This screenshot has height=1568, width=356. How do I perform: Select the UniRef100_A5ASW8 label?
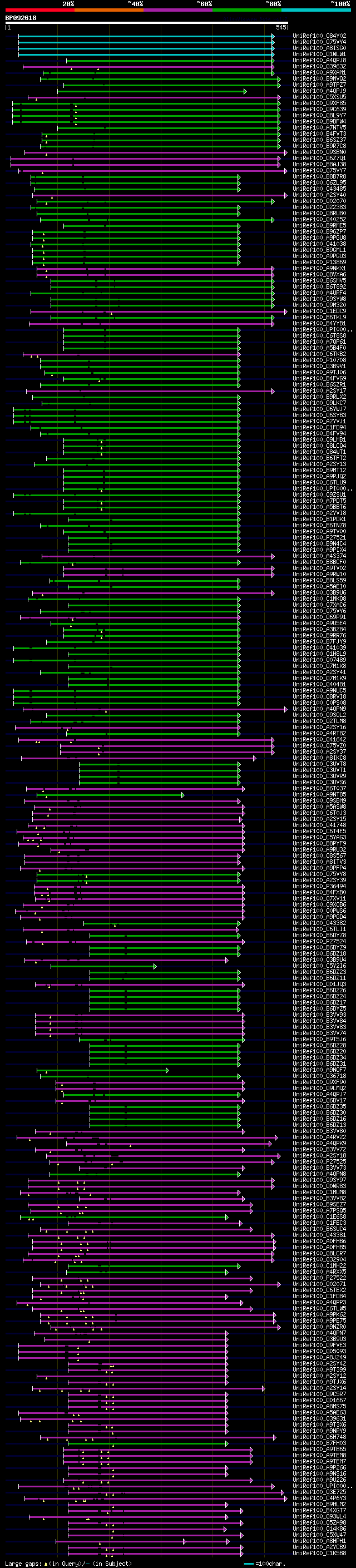[x=319, y=807]
